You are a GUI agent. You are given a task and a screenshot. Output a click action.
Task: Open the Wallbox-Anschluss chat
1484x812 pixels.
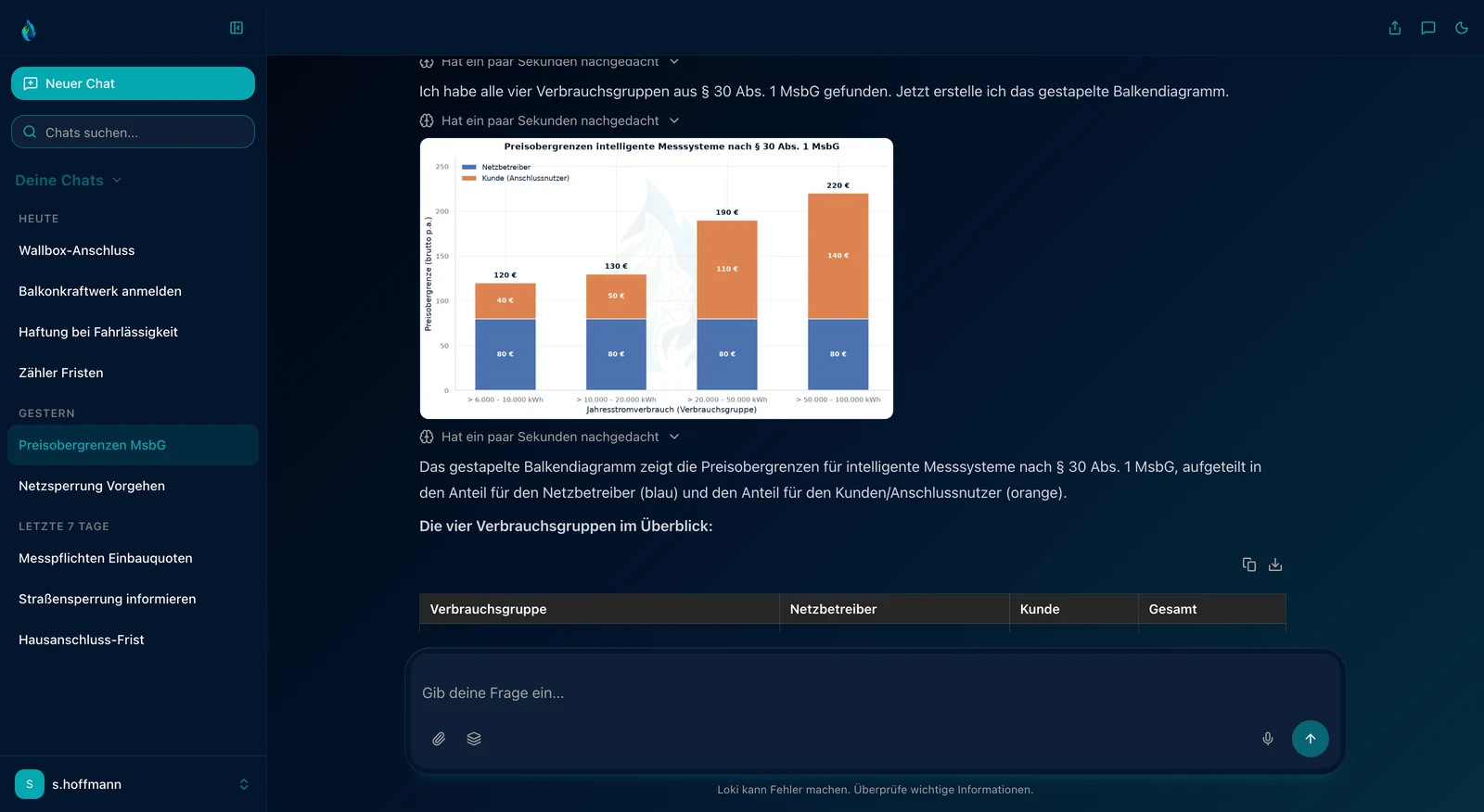133,250
